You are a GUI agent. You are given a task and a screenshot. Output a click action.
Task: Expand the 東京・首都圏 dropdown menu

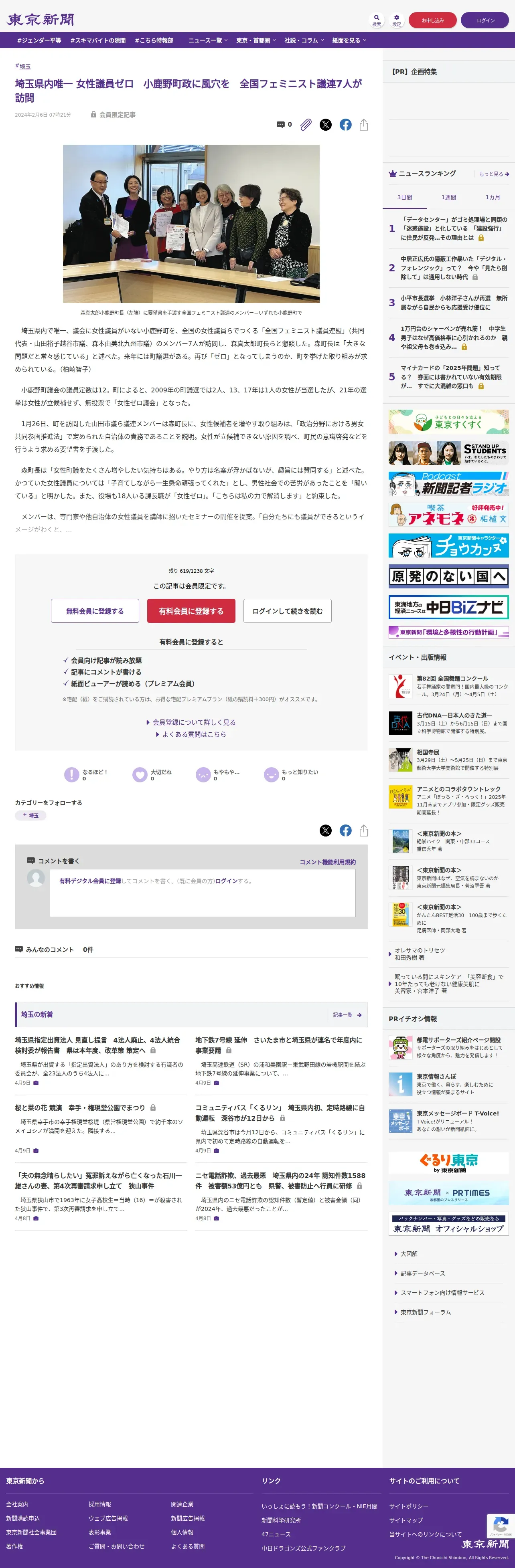pos(256,40)
